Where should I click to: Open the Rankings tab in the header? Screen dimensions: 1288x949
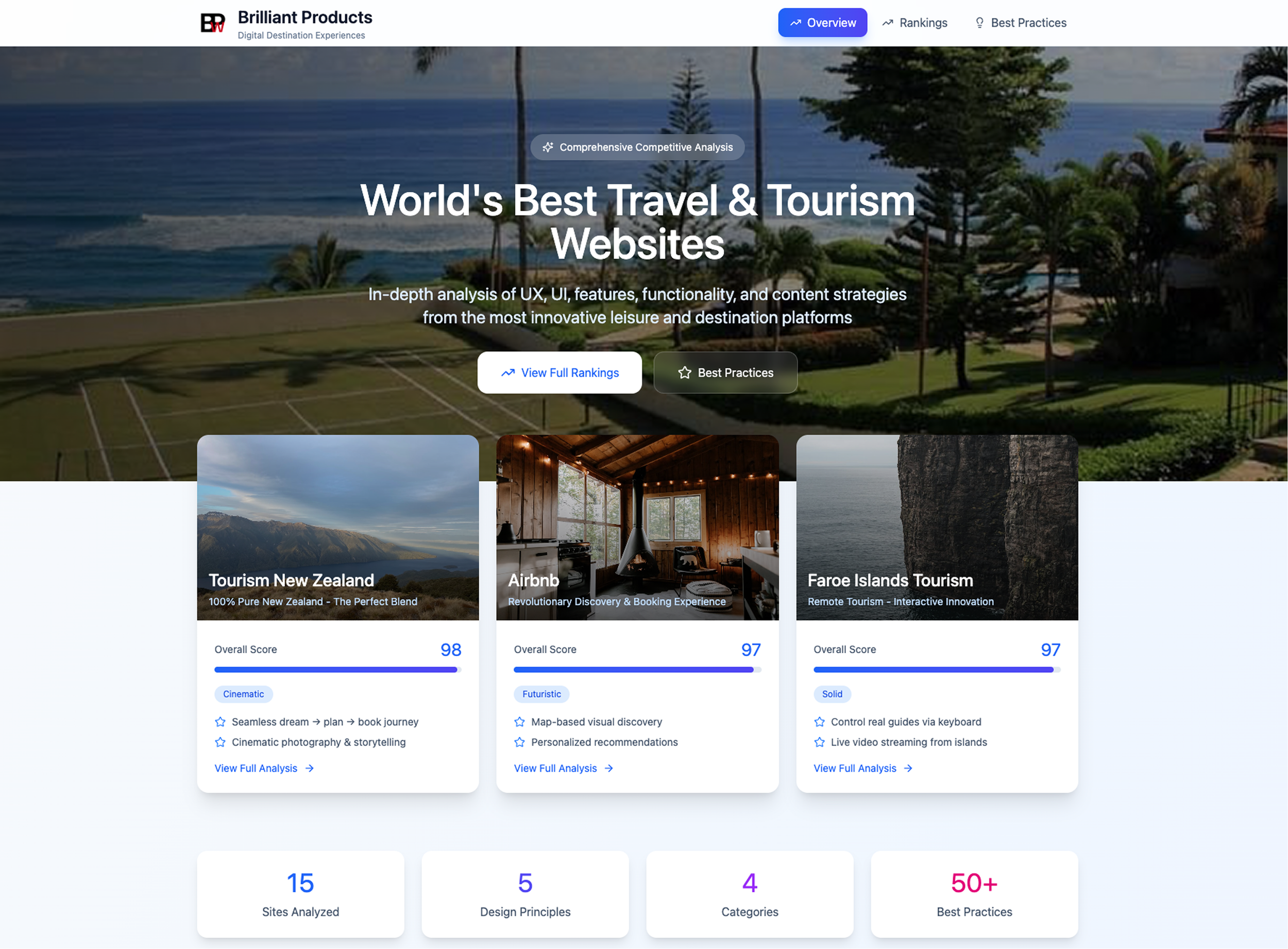coord(914,23)
